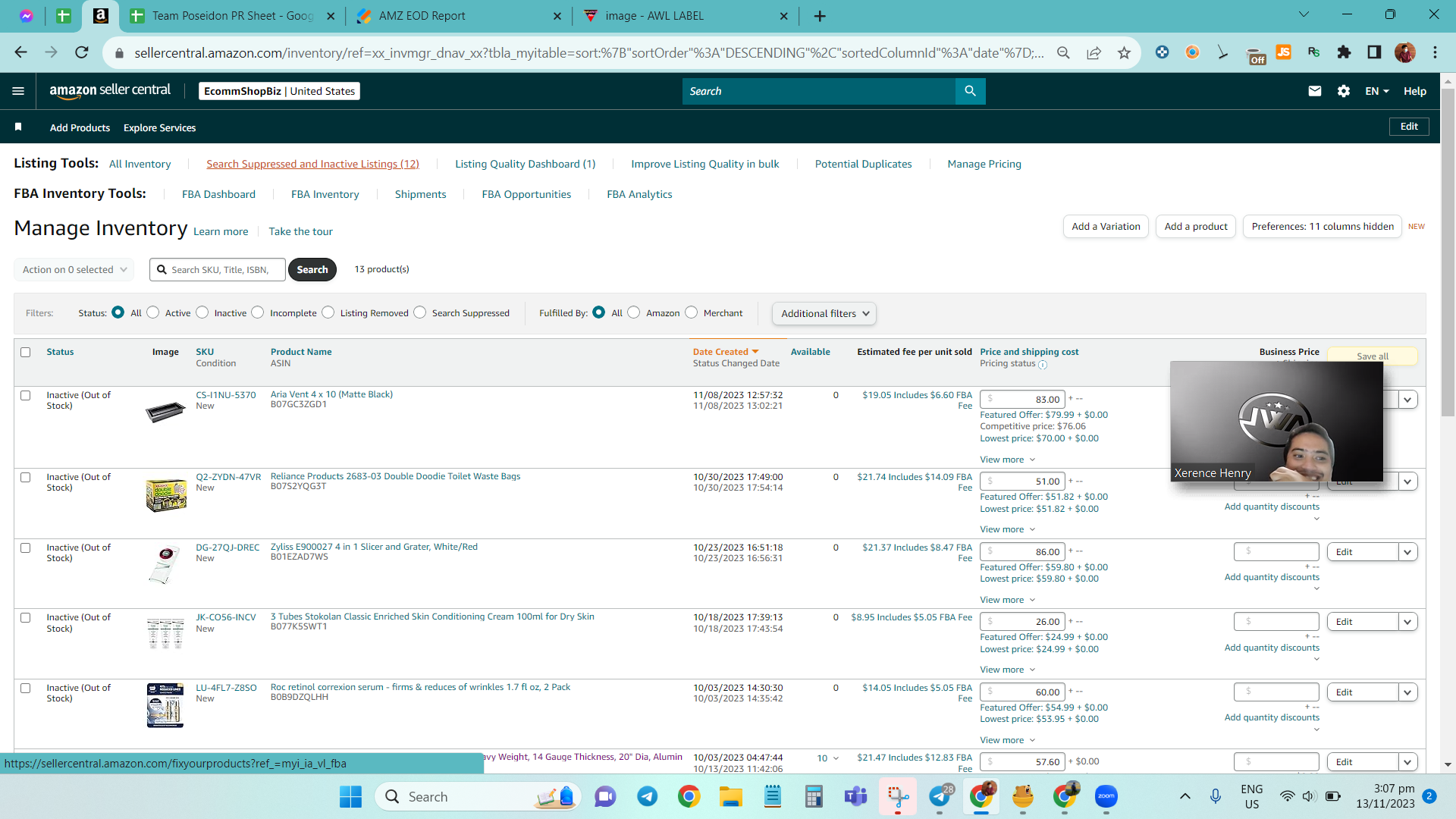The width and height of the screenshot is (1456, 819).
Task: Click the Take the tour link
Action: point(300,231)
